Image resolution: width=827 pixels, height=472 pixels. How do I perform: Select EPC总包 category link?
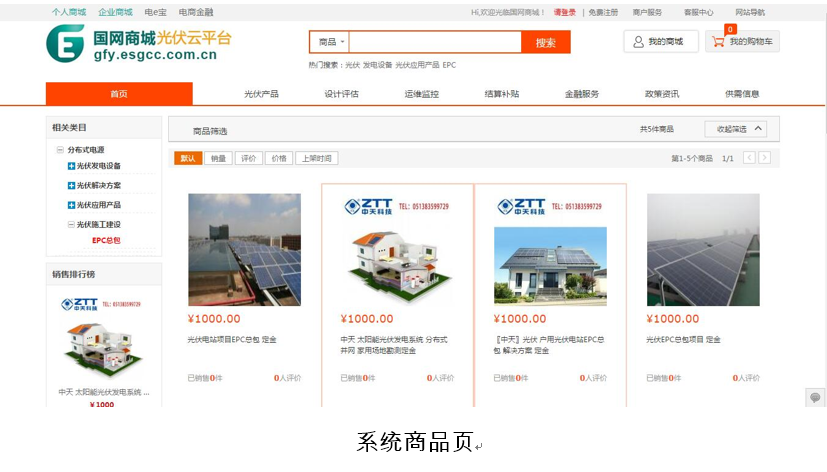pos(106,240)
